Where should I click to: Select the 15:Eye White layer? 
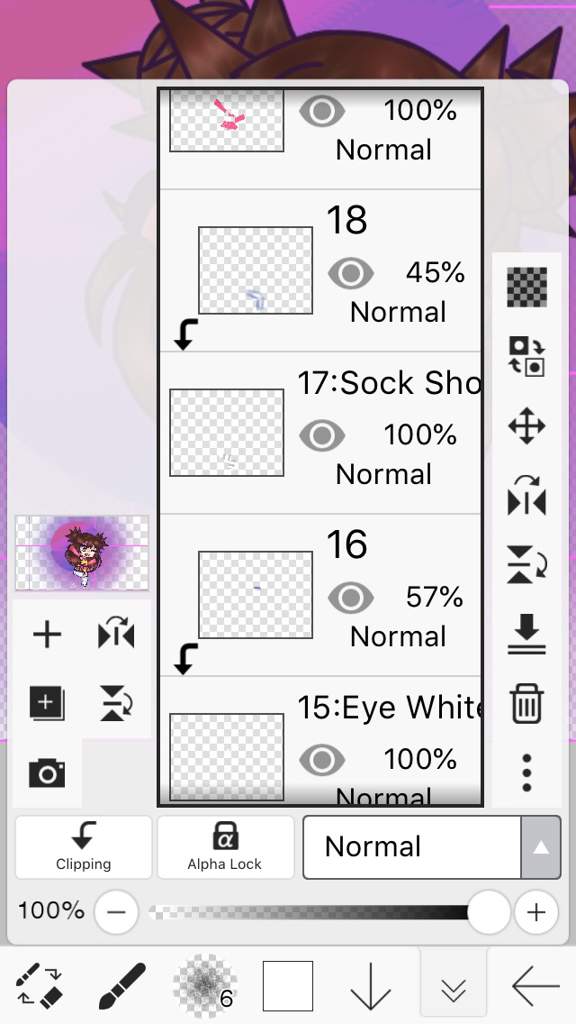coord(320,741)
